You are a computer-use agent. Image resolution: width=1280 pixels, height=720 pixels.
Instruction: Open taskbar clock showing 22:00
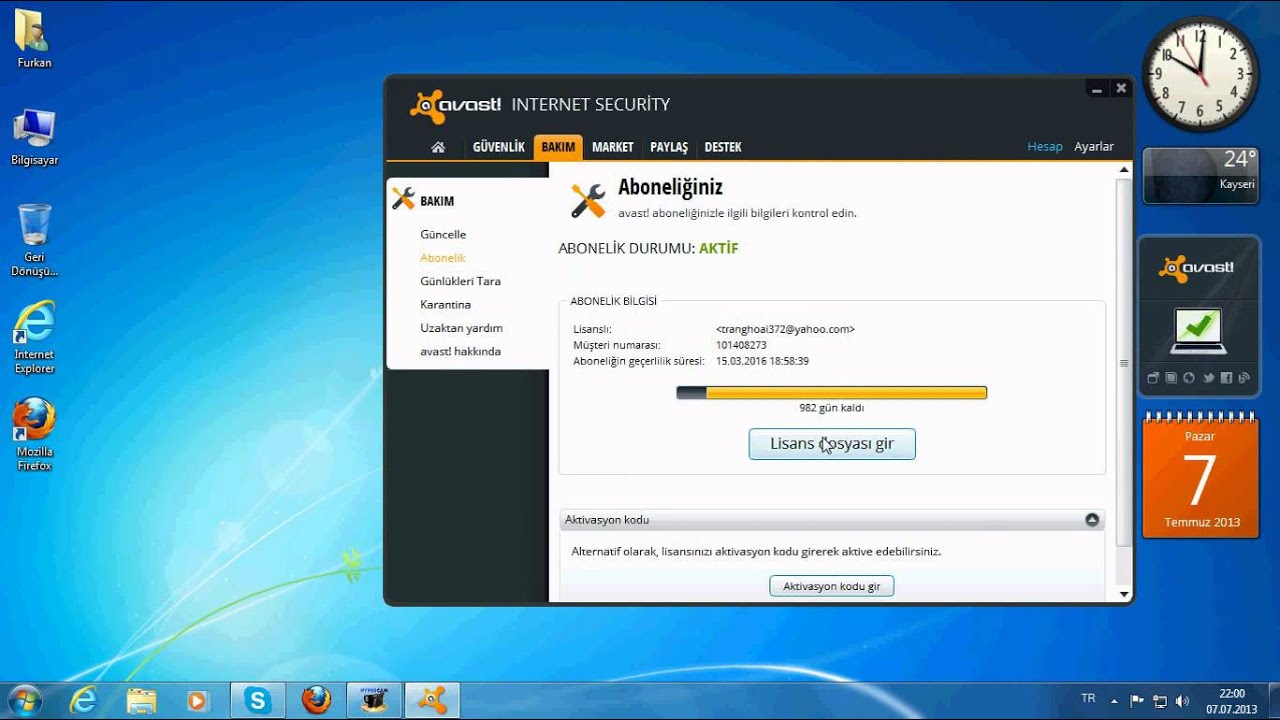1231,701
